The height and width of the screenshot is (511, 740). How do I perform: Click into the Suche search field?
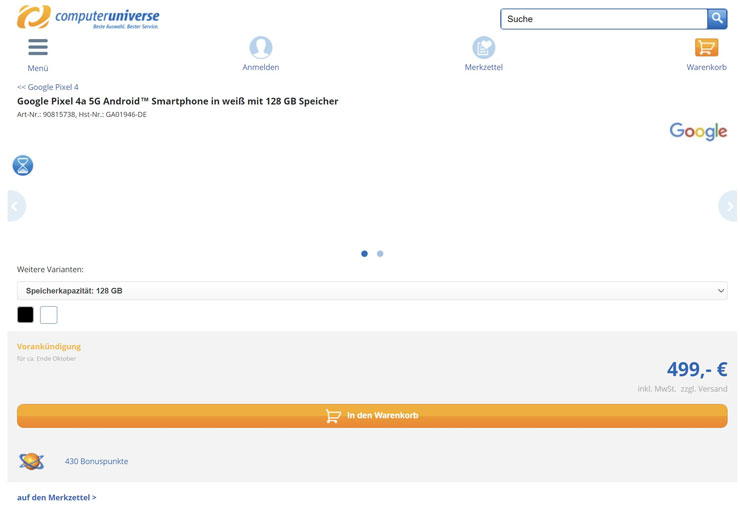(x=604, y=19)
